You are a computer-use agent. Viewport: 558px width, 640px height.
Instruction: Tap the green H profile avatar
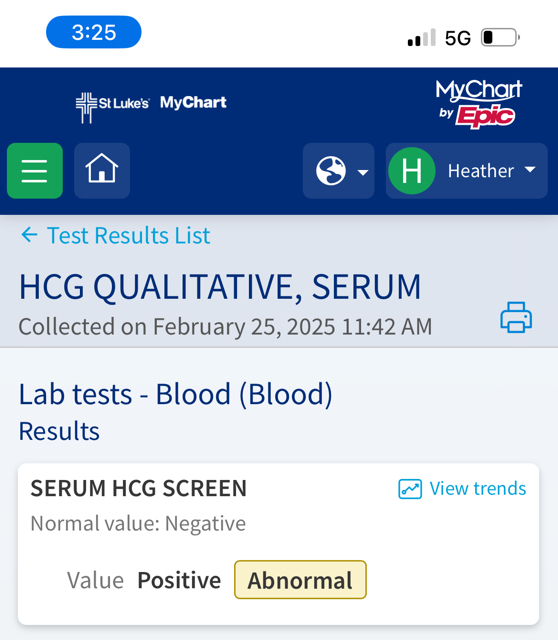[x=411, y=171]
